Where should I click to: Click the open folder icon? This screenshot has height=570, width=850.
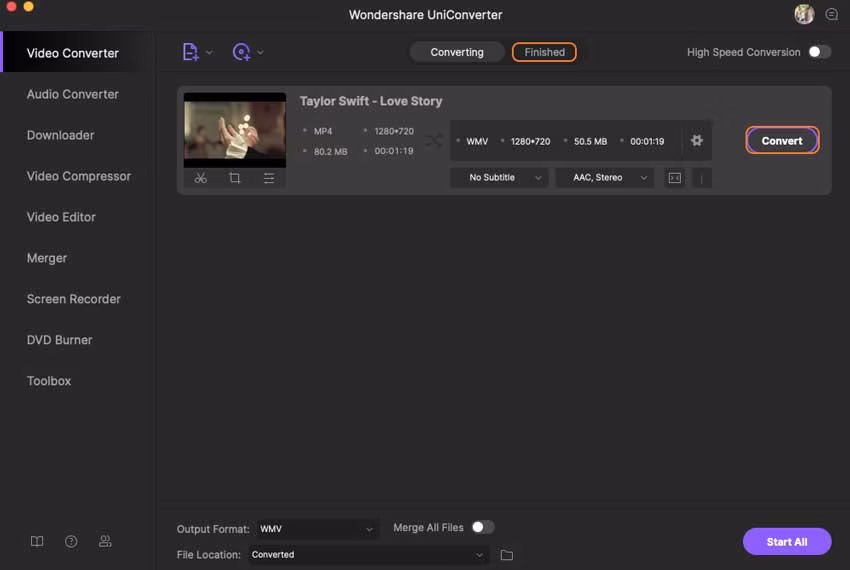tap(506, 555)
